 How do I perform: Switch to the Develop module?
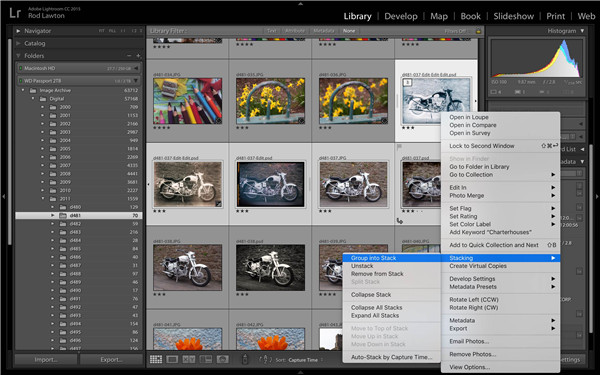click(x=401, y=16)
